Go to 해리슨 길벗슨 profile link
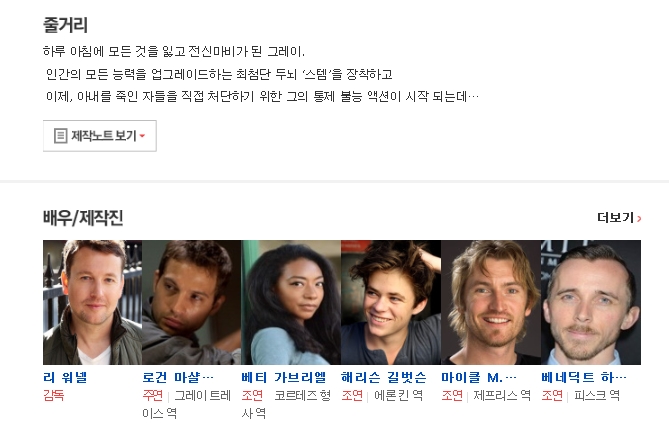The height and width of the screenshot is (438, 669). tap(384, 377)
